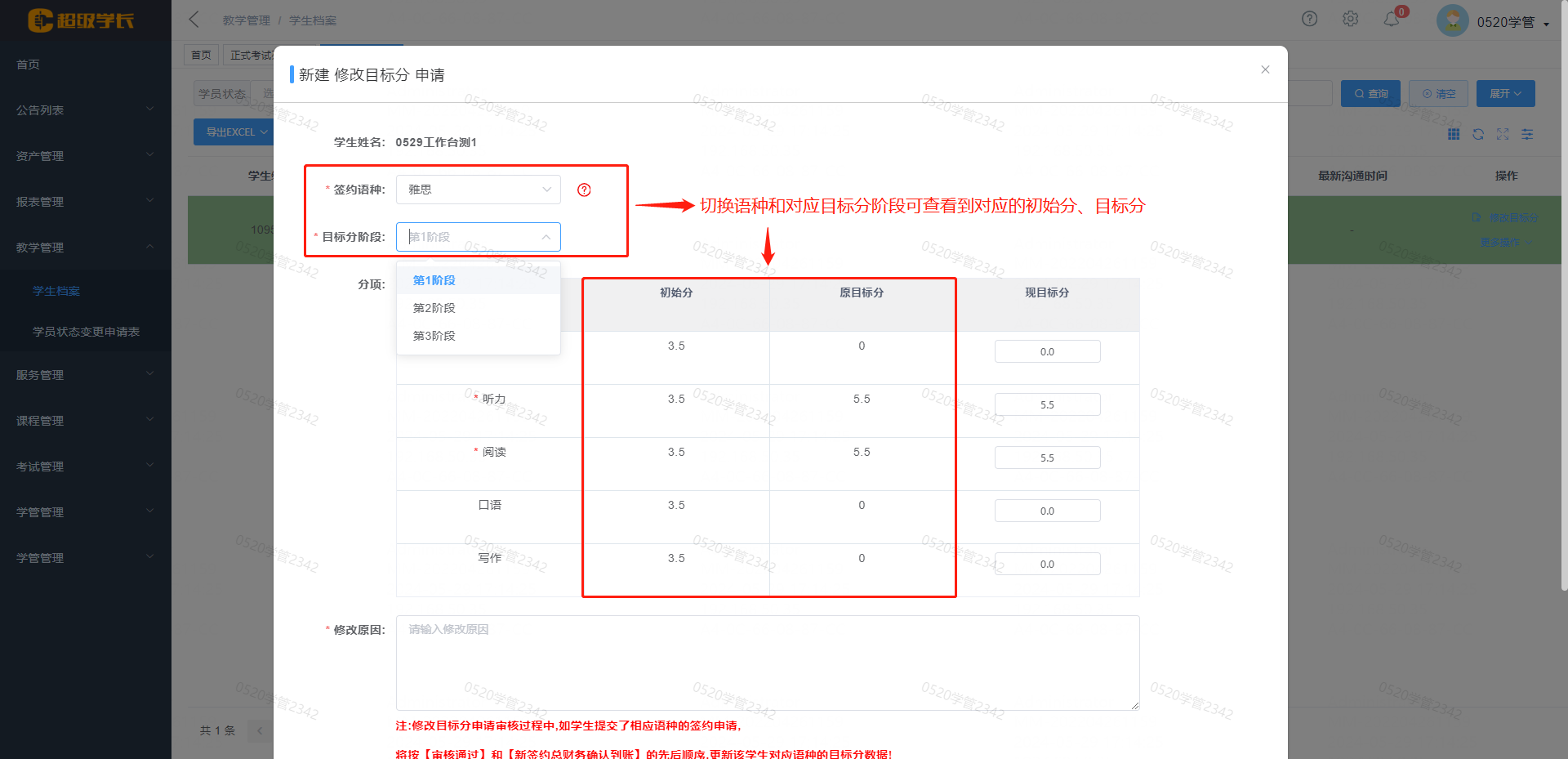1568x759 pixels.
Task: Open 学员状态变更申请表 in sidebar
Action: click(86, 332)
